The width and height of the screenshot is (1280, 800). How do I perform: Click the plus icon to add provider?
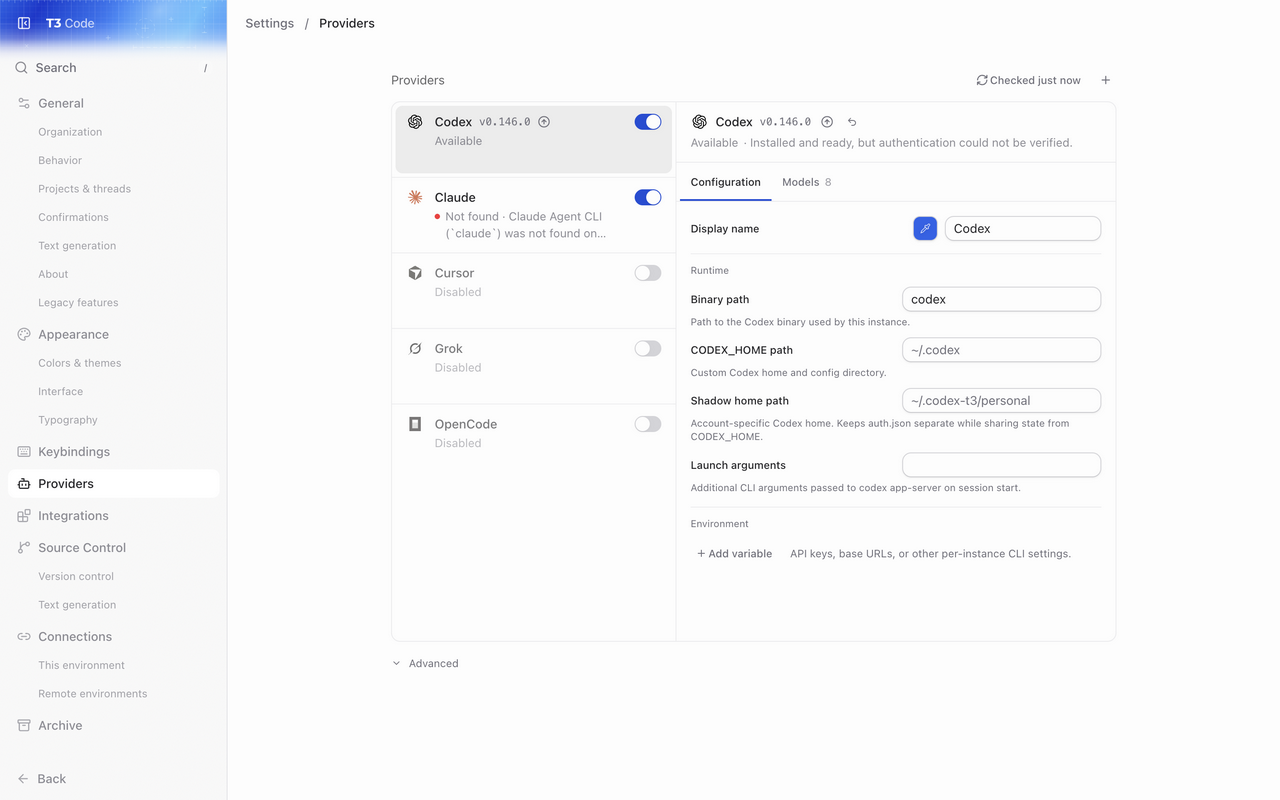1105,80
